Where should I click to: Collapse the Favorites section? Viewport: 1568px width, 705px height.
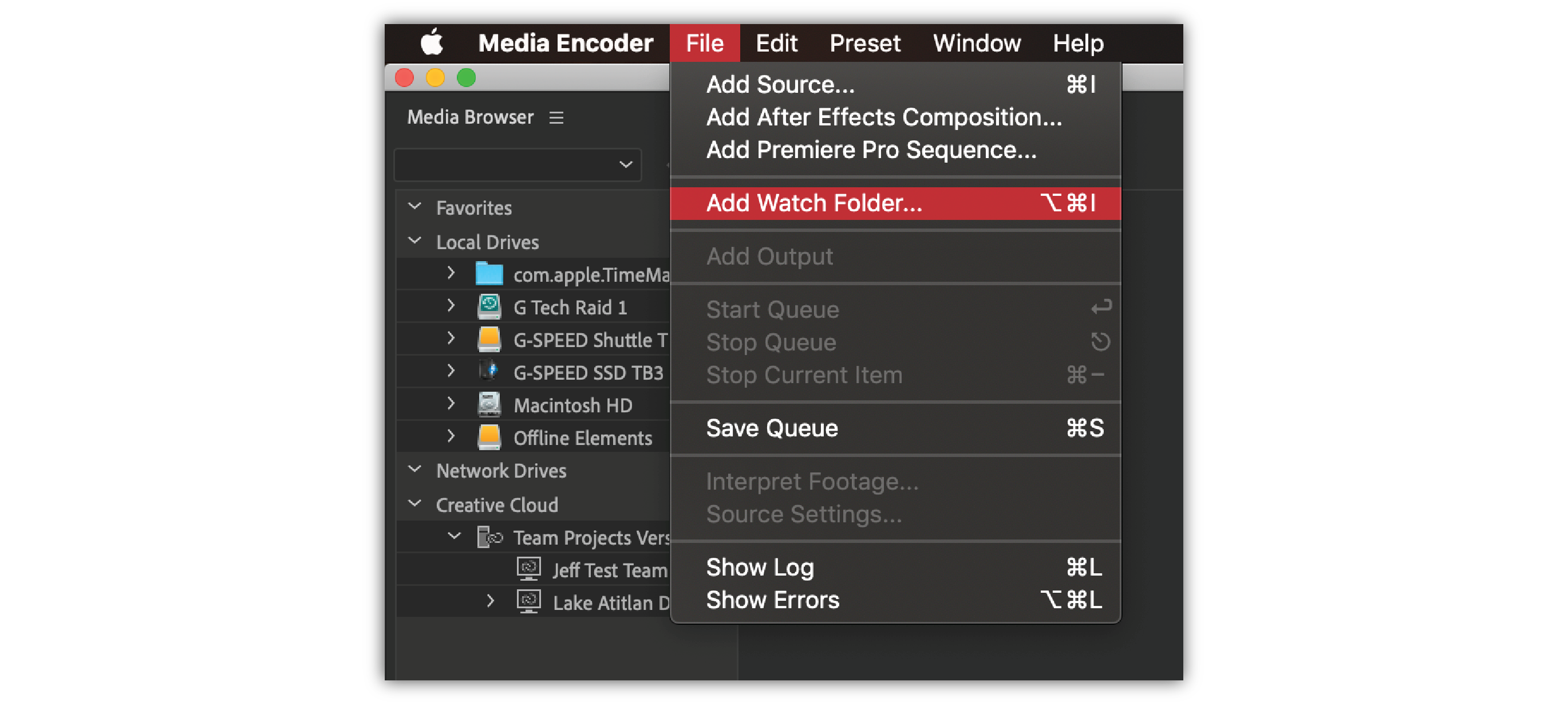(x=414, y=206)
